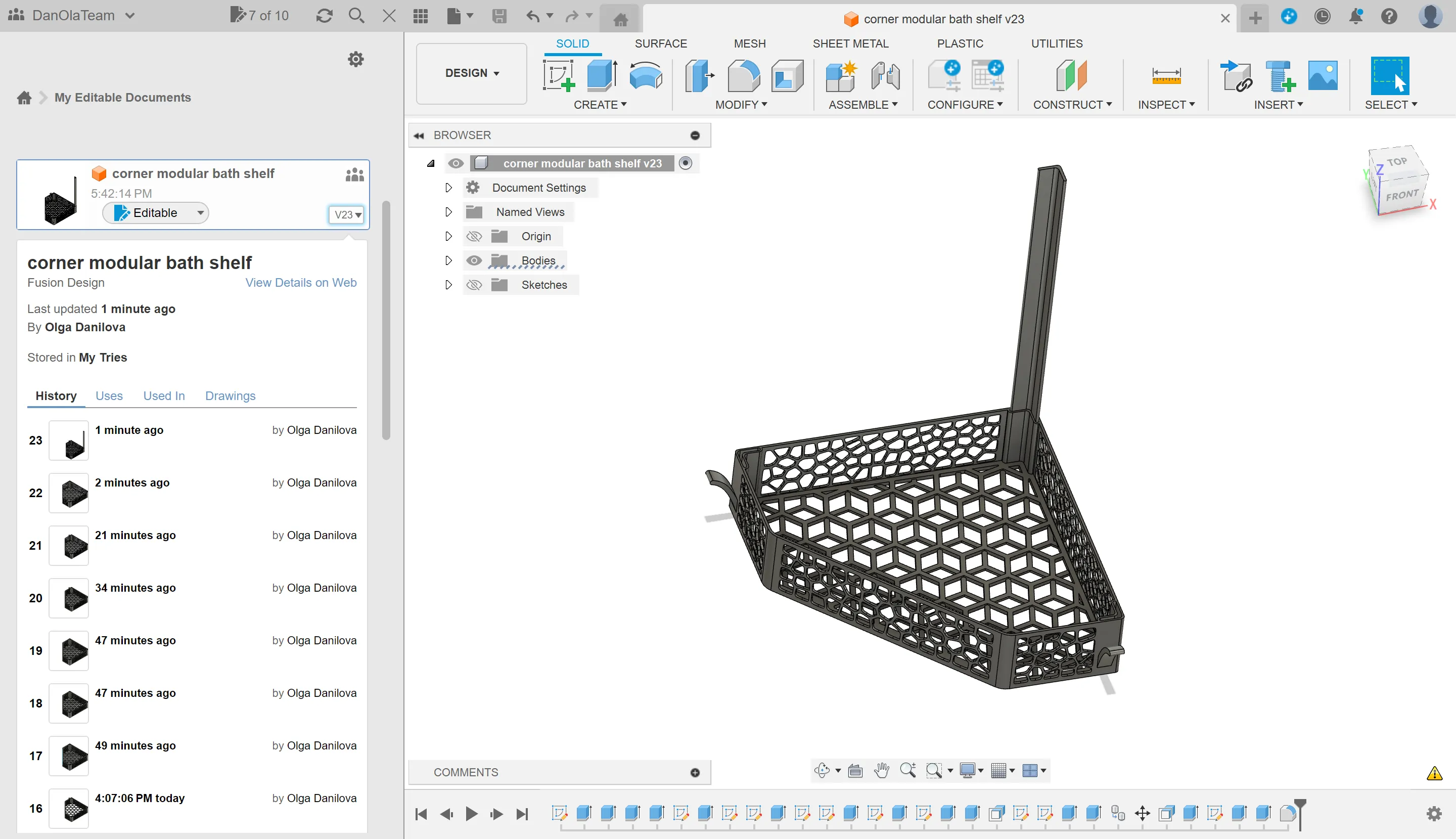Hide the Bodies folder
Viewport: 1456px width, 839px height.
[473, 260]
